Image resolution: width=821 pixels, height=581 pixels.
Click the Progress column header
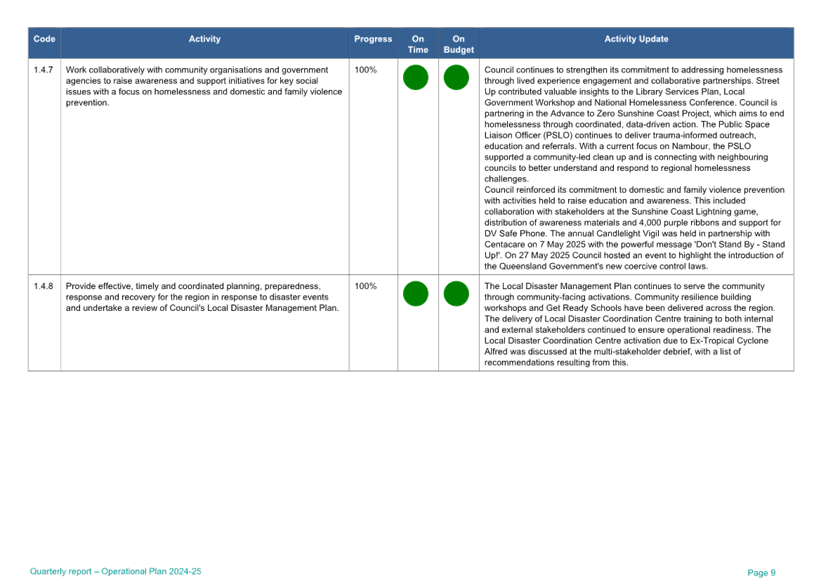click(372, 40)
